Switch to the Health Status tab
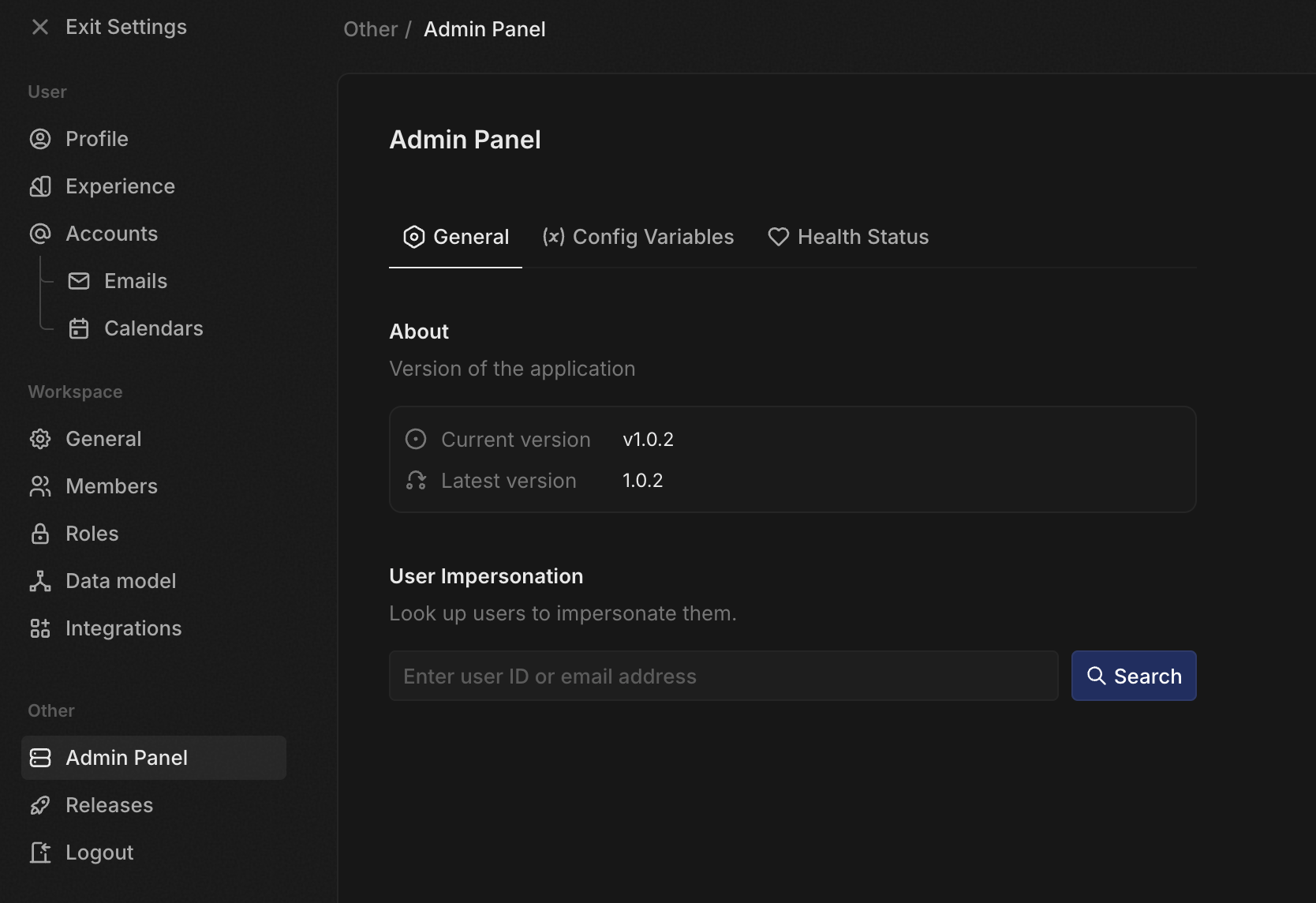Screen dimensions: 1316x903 click(848, 238)
